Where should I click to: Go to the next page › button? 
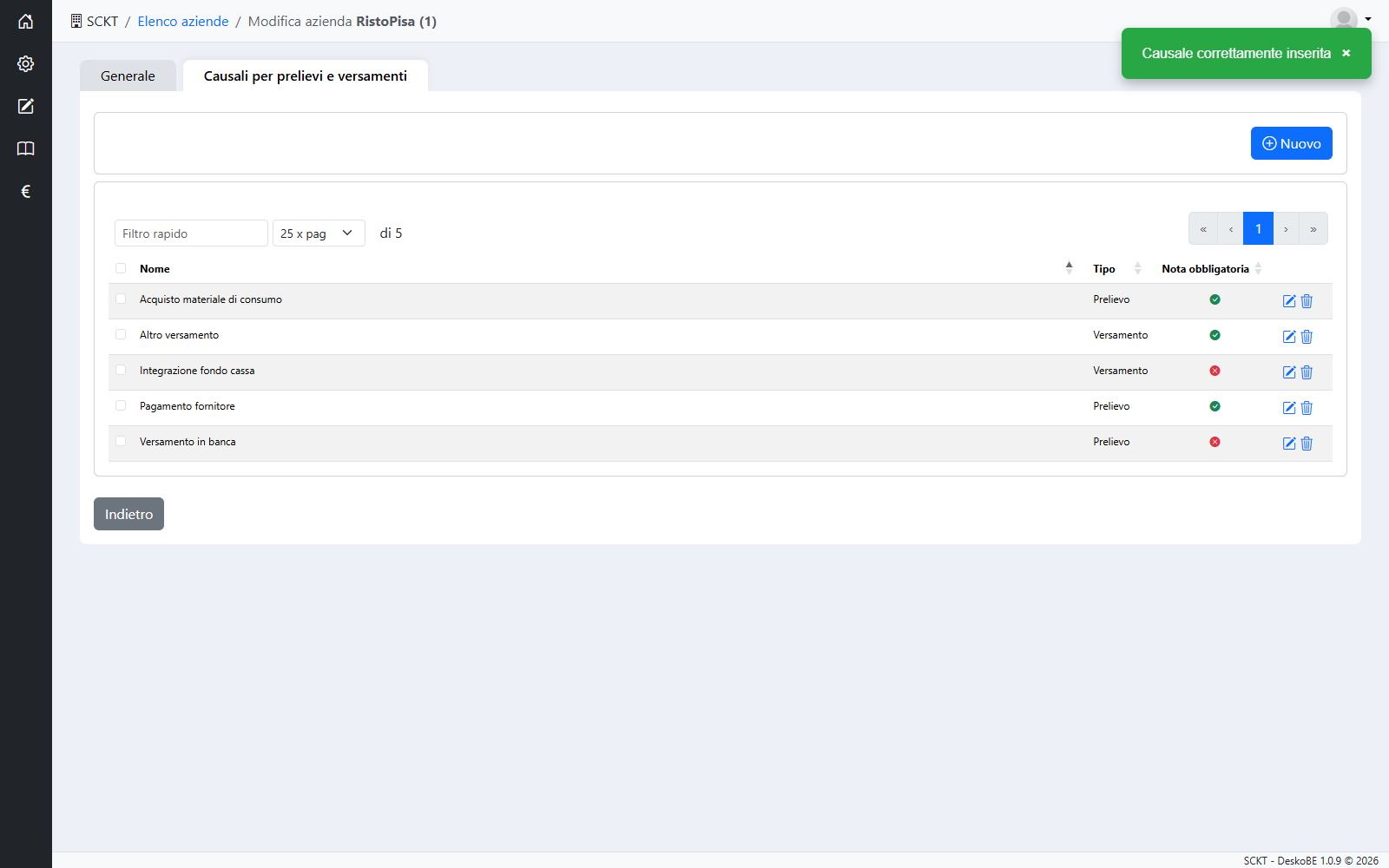tap(1287, 229)
